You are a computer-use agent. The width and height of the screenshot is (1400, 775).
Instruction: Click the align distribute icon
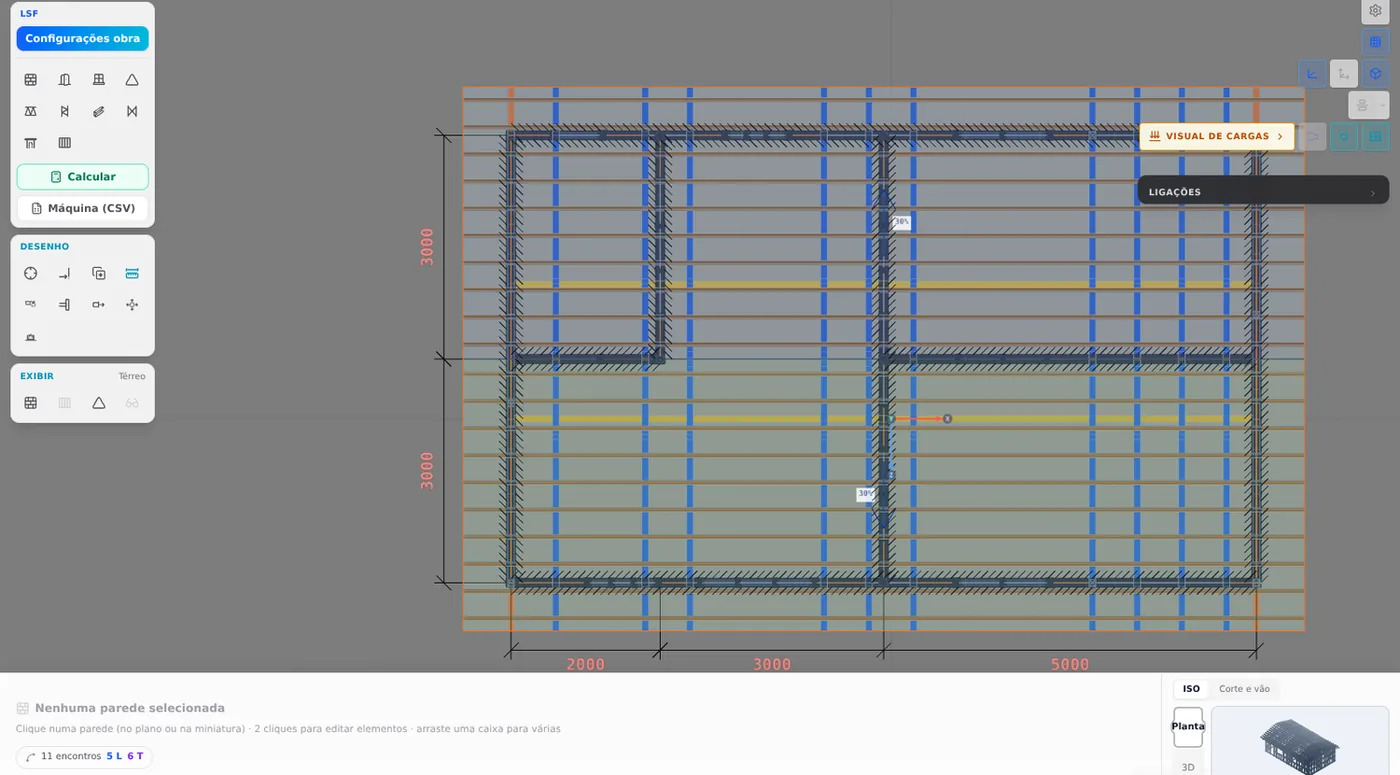1362,105
